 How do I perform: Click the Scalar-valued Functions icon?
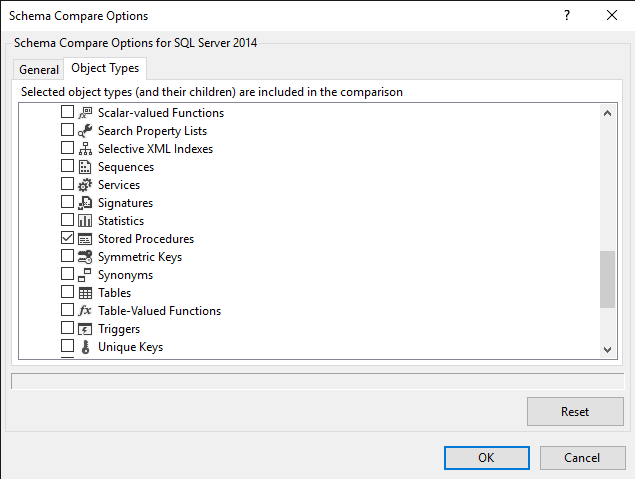(85, 113)
